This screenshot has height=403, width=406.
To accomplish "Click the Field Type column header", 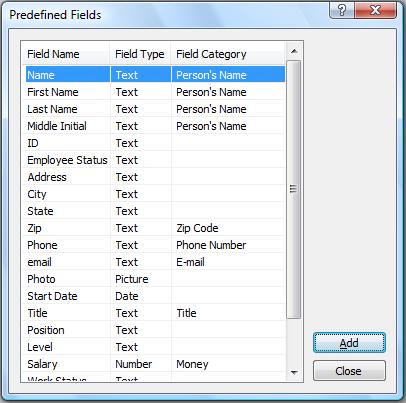I will coord(140,54).
